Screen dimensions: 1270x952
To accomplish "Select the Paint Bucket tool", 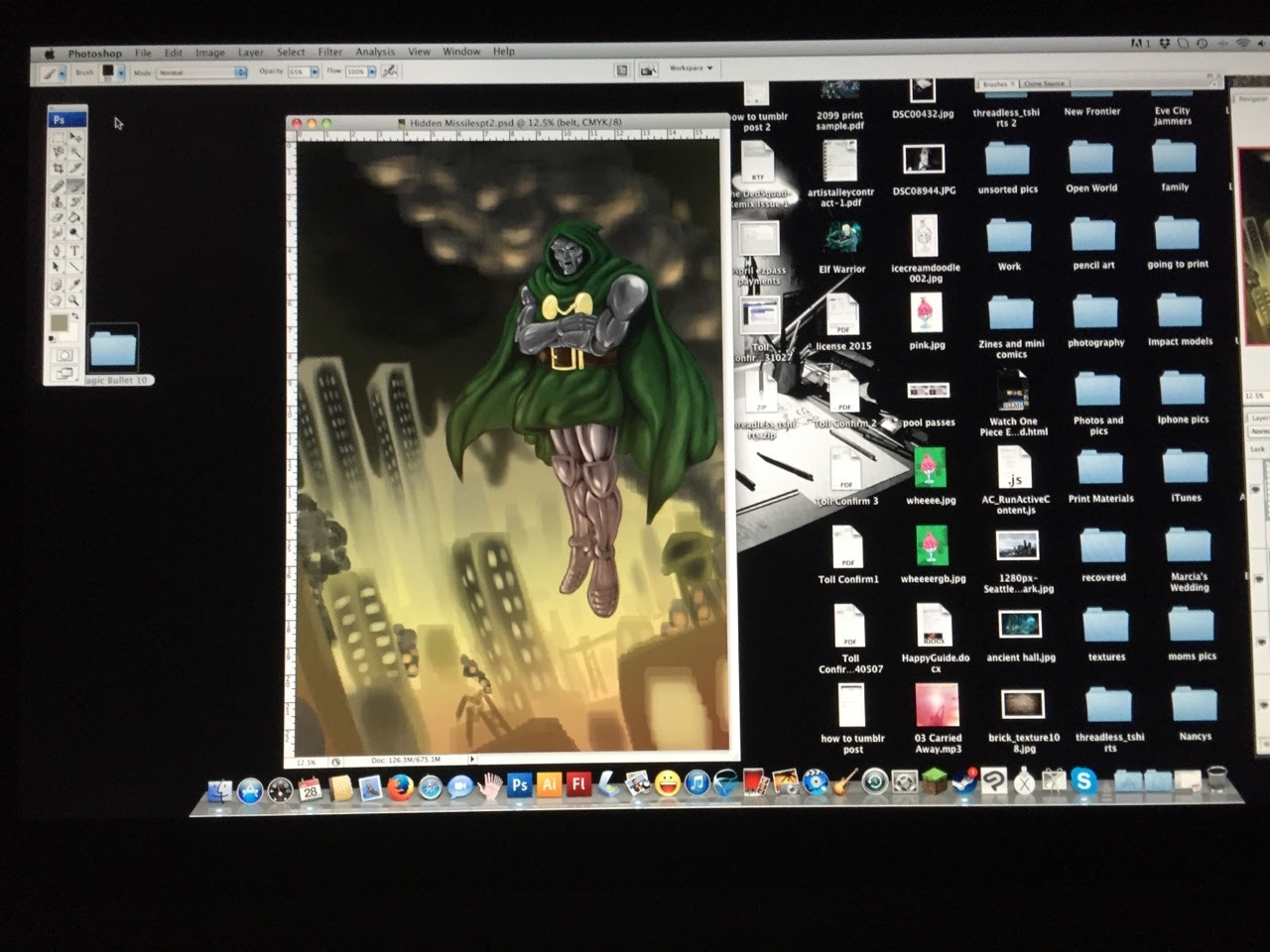I will 75,216.
